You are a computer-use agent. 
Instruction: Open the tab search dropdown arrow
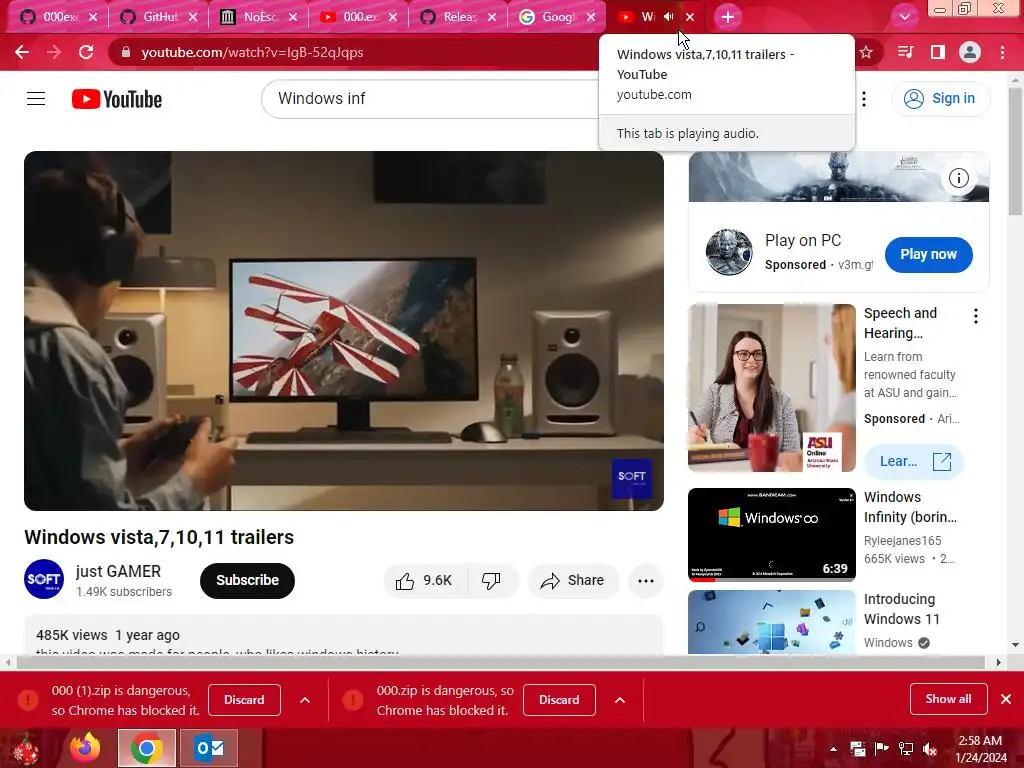(x=904, y=17)
